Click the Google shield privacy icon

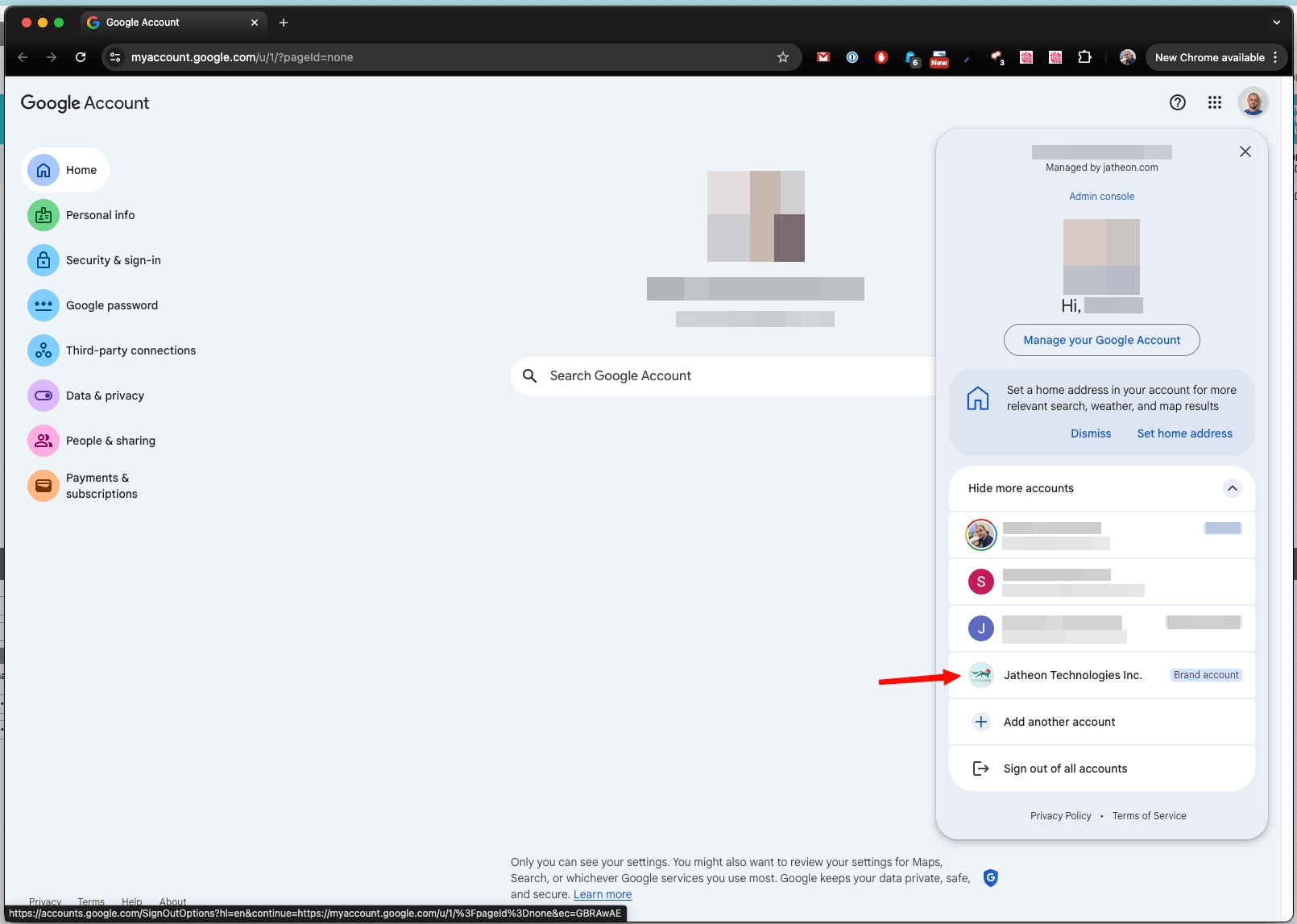tap(991, 878)
